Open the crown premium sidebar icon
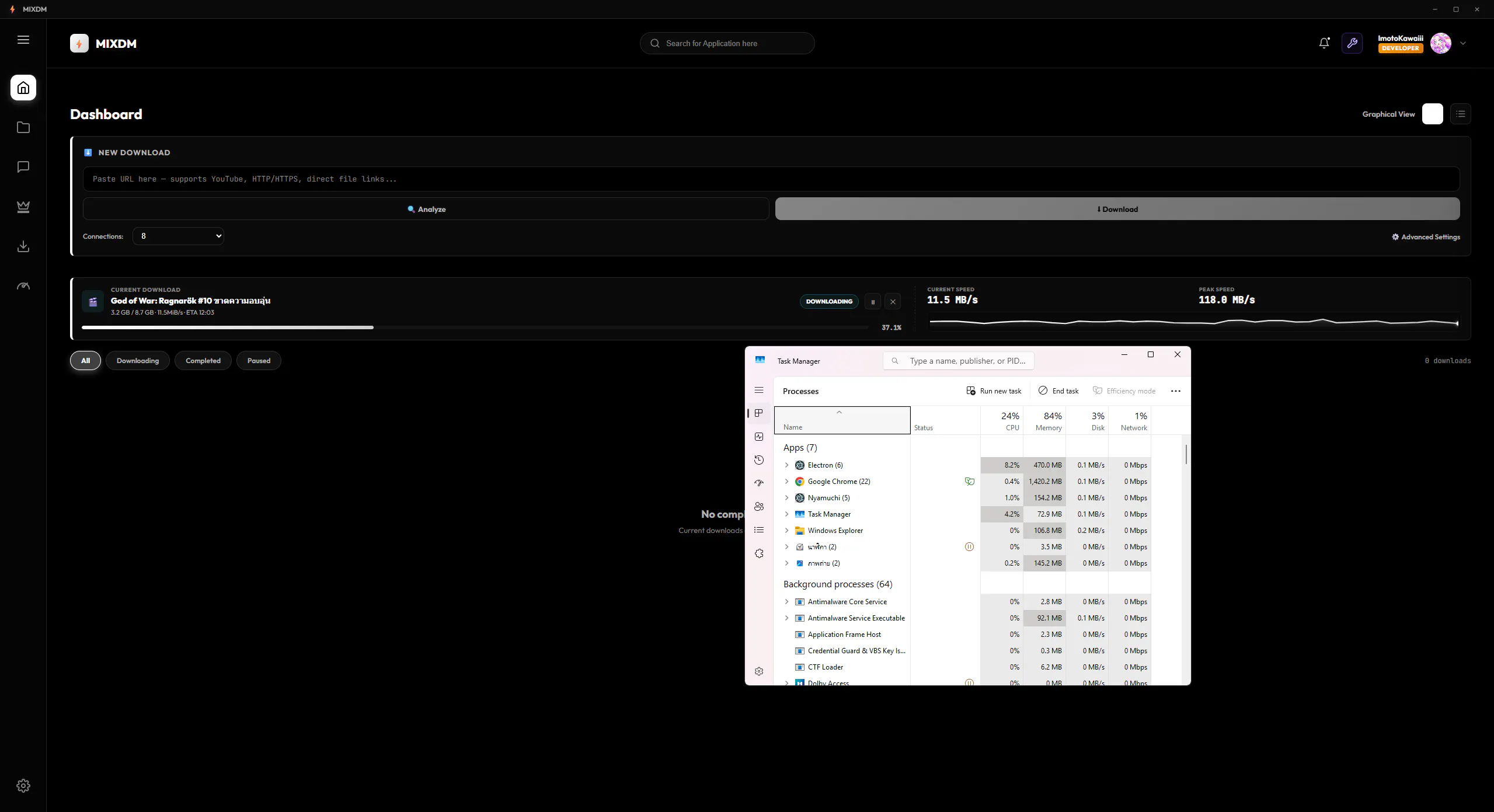 tap(23, 207)
